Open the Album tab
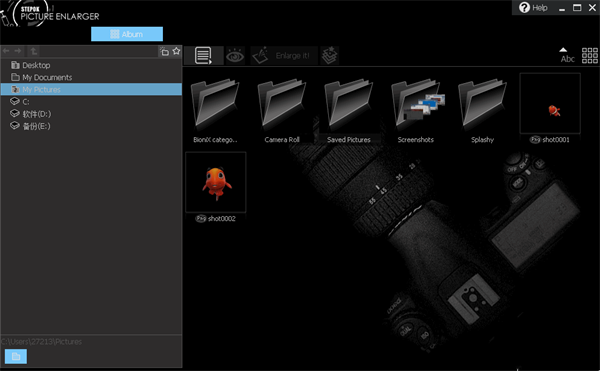This screenshot has width=600, height=371. pos(127,34)
